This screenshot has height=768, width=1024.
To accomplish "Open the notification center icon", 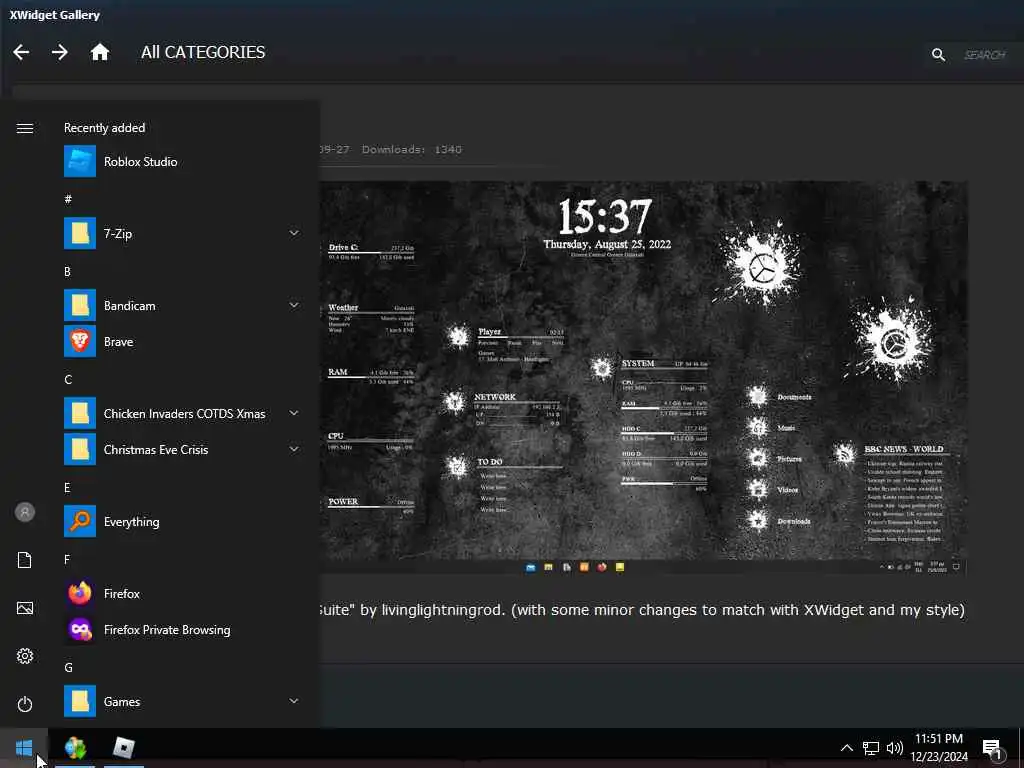I will point(993,749).
